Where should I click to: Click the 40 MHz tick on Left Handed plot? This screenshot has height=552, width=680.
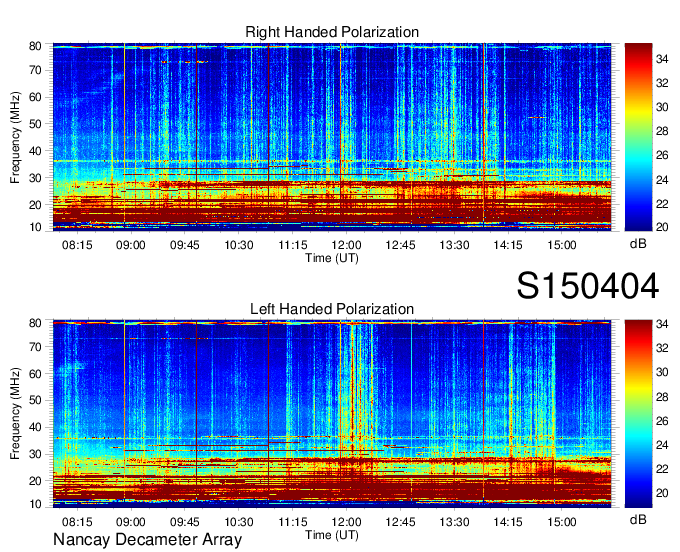pyautogui.click(x=35, y=427)
